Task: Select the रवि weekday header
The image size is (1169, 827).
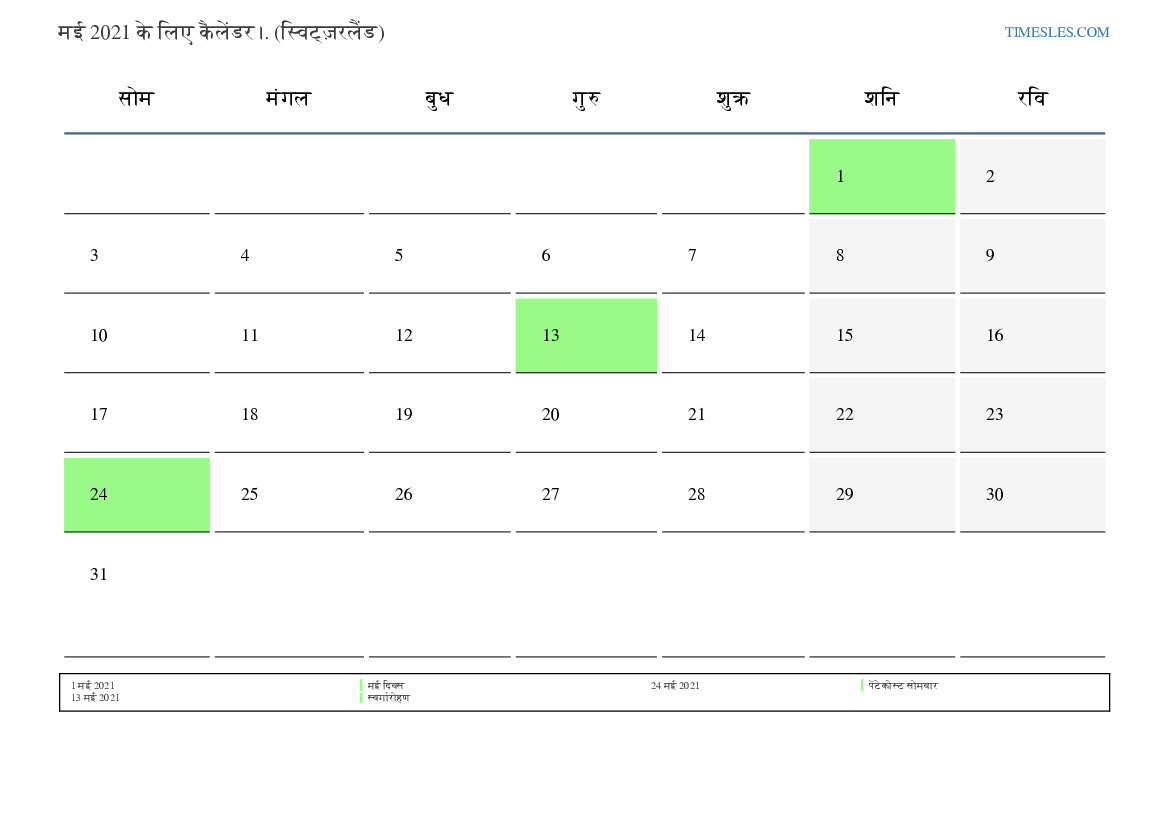Action: coord(1033,98)
